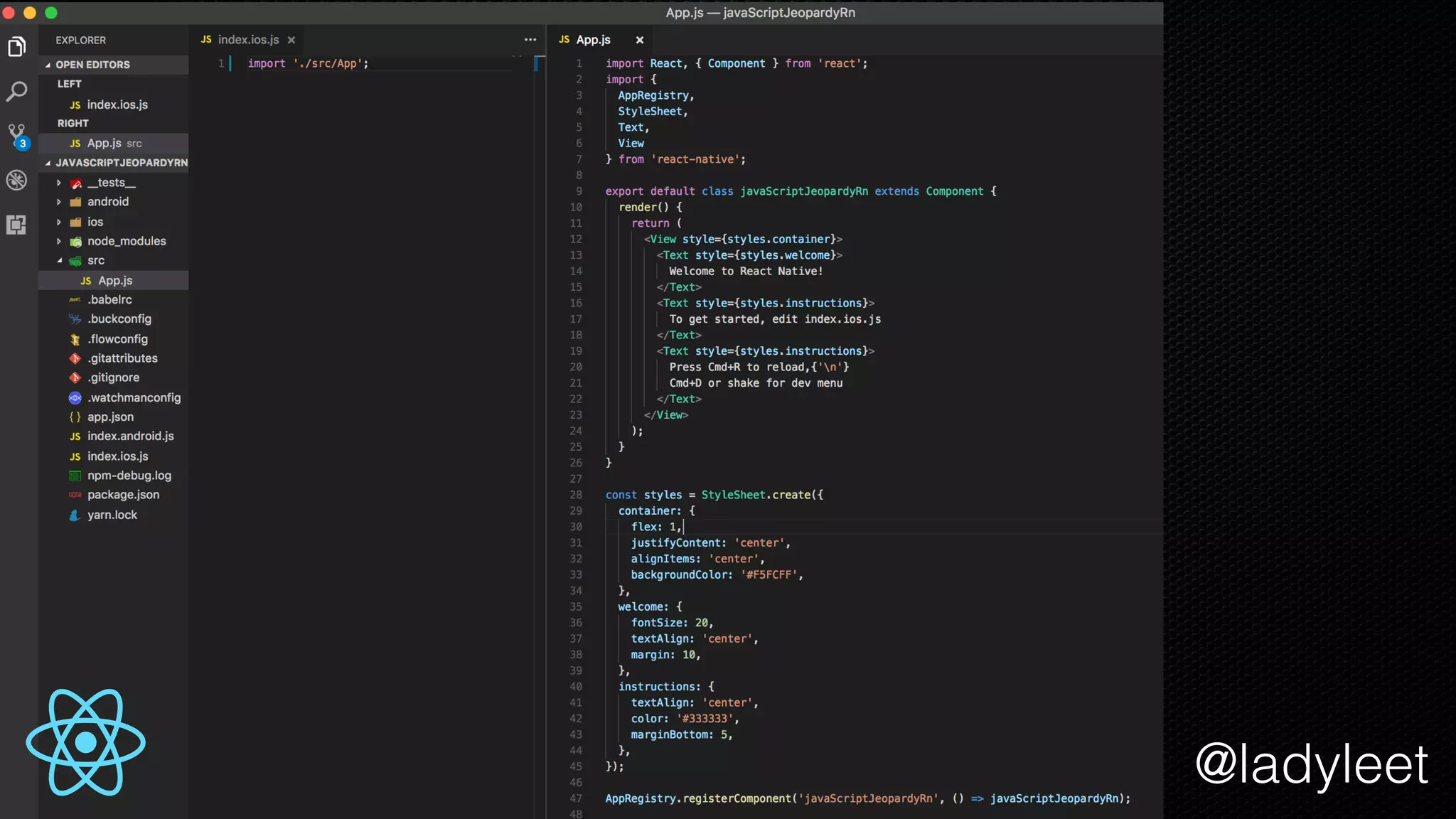Click line number 28 in gutter
This screenshot has width=1456, height=819.
[575, 495]
